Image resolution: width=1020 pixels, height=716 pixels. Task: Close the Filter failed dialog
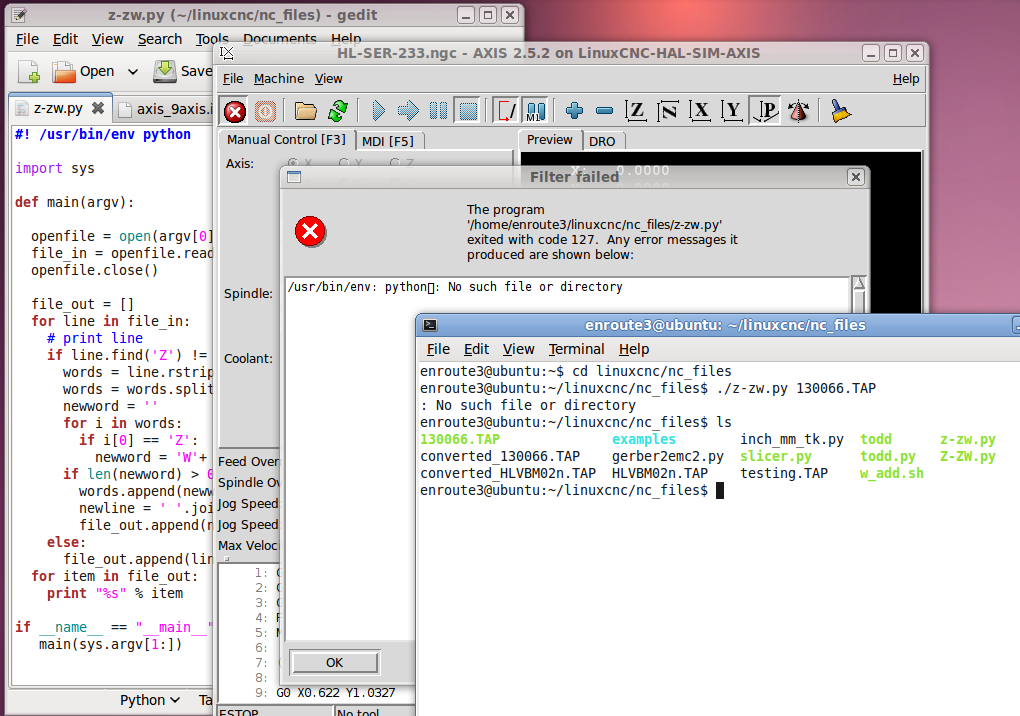click(x=856, y=177)
